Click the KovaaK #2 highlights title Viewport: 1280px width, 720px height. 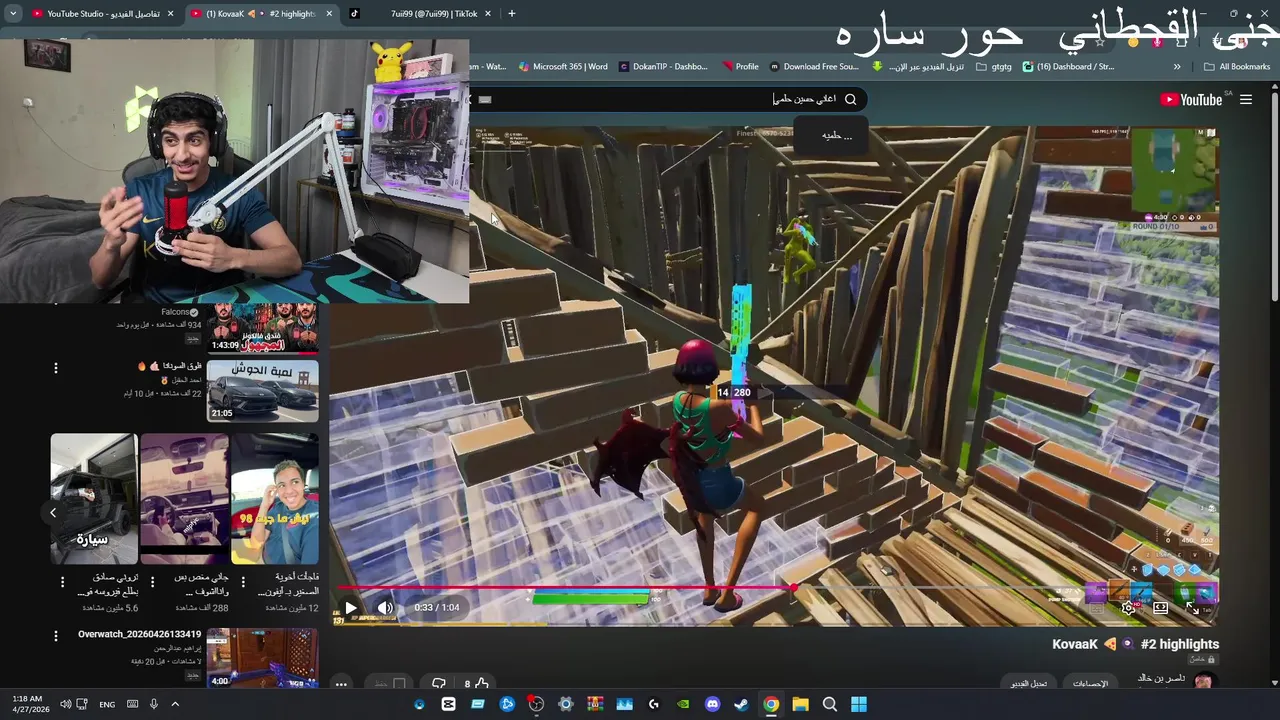pos(1136,644)
